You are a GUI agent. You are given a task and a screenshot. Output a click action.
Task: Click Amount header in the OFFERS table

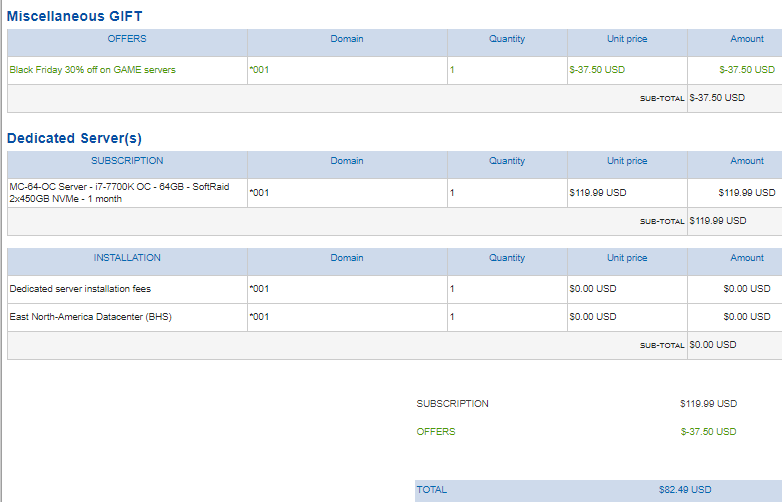[747, 39]
